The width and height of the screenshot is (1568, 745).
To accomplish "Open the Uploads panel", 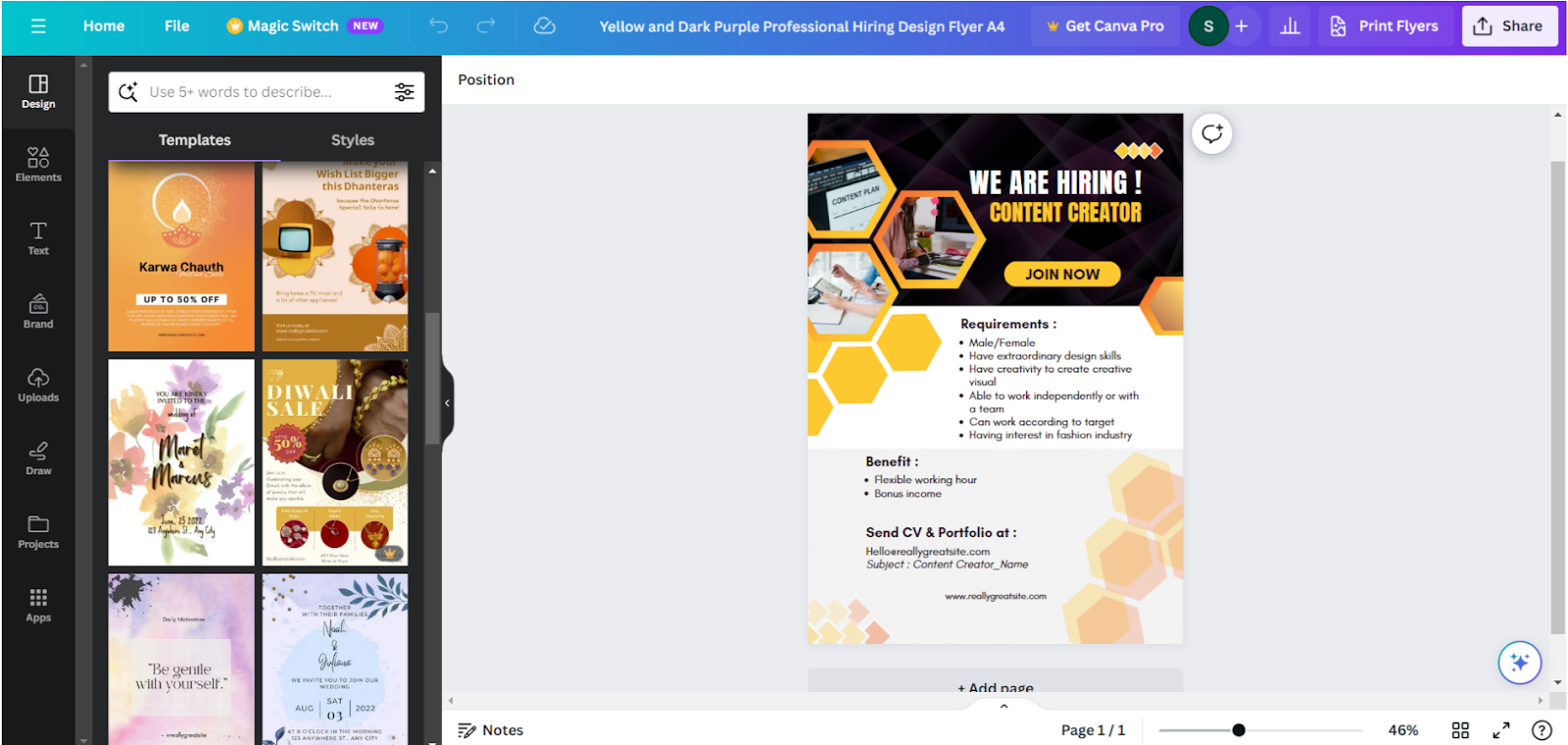I will 38,385.
